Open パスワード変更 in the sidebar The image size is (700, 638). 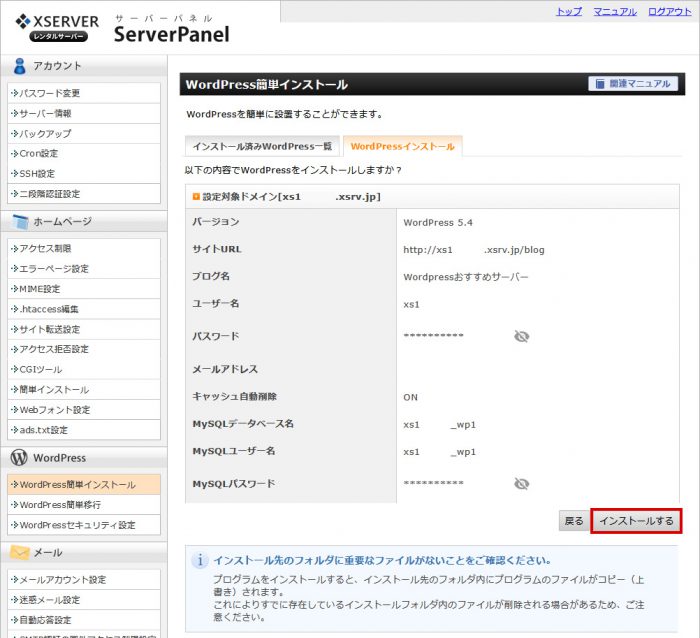tap(84, 93)
